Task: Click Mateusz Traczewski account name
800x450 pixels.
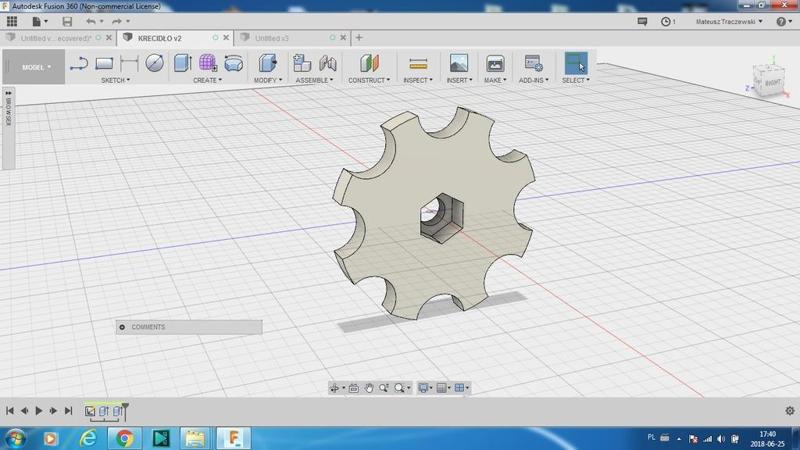Action: click(728, 21)
